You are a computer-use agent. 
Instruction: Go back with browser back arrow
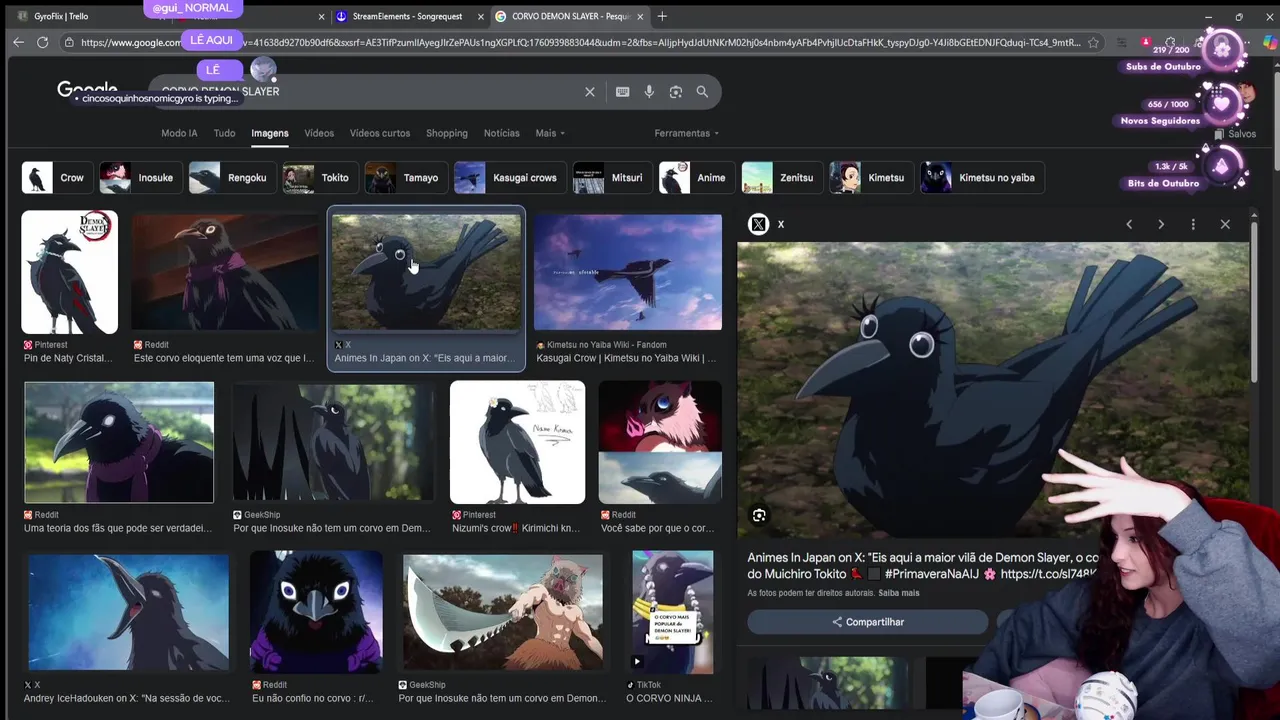pyautogui.click(x=18, y=42)
